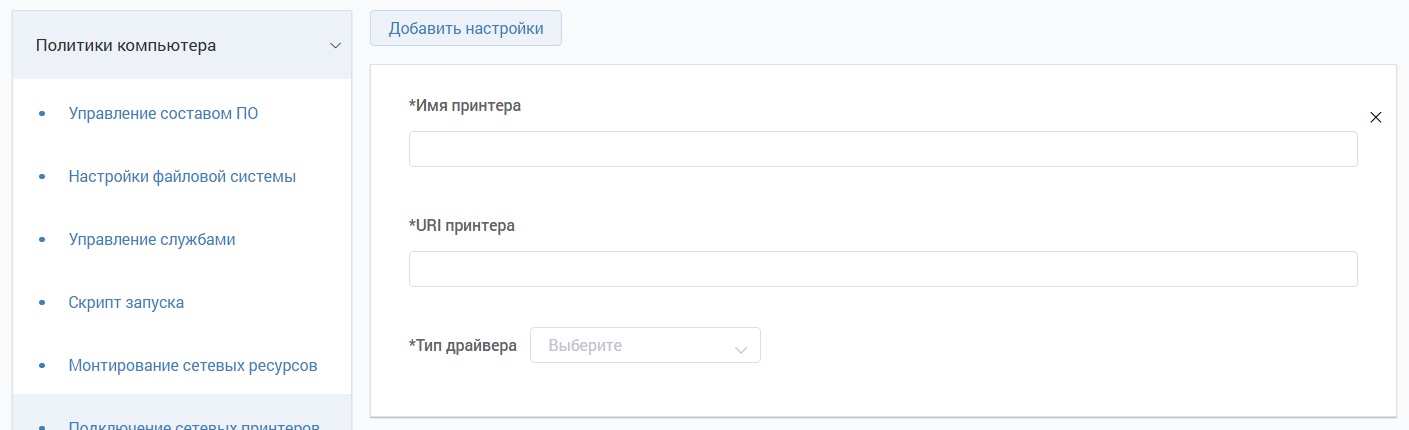
Task: Click the *Тип драйвера label
Action: click(463, 345)
